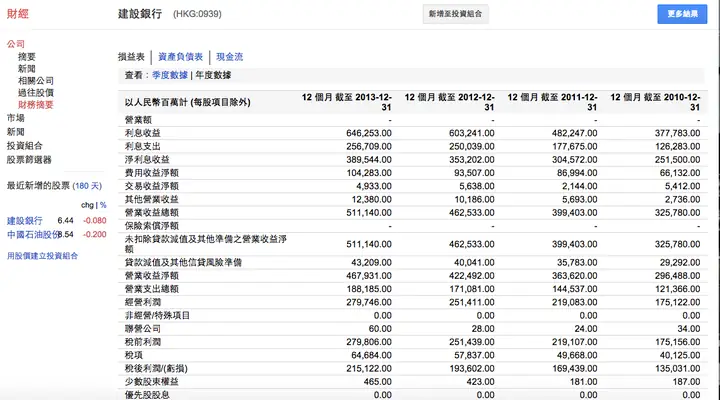Open 過往股價 sidebar link
Screen dimensions: 720x400
coord(36,93)
